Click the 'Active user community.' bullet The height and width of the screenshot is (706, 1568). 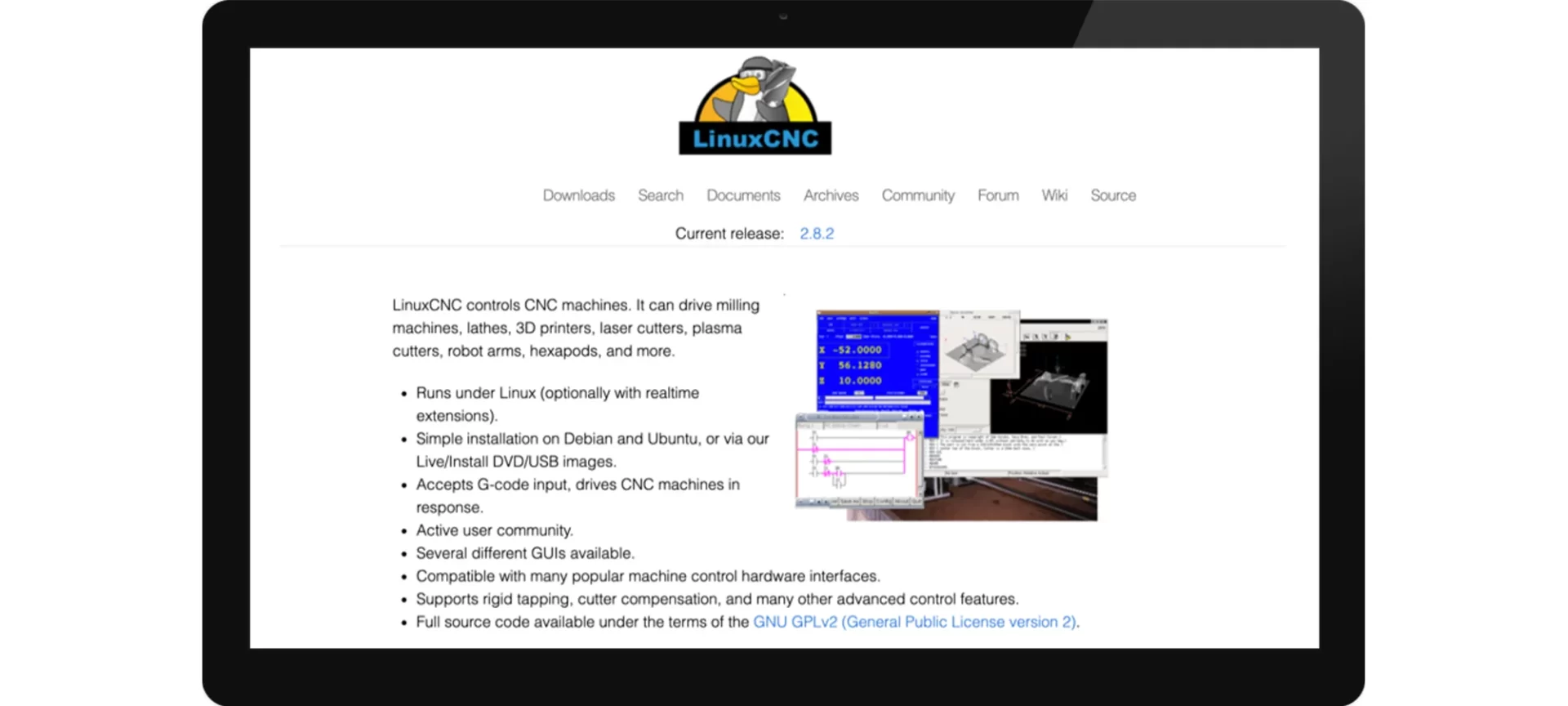(494, 530)
